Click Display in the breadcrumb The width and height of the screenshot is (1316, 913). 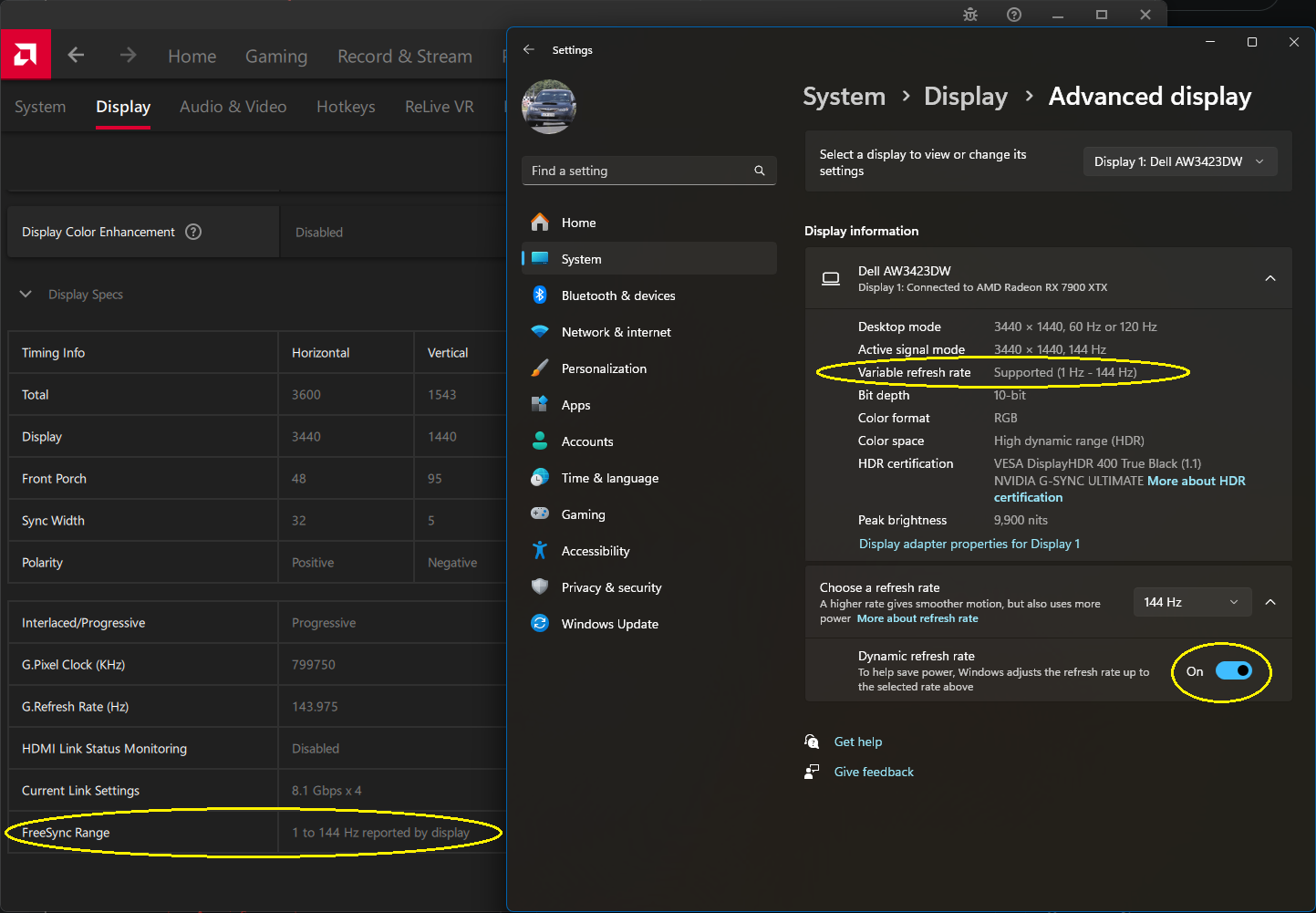click(966, 97)
